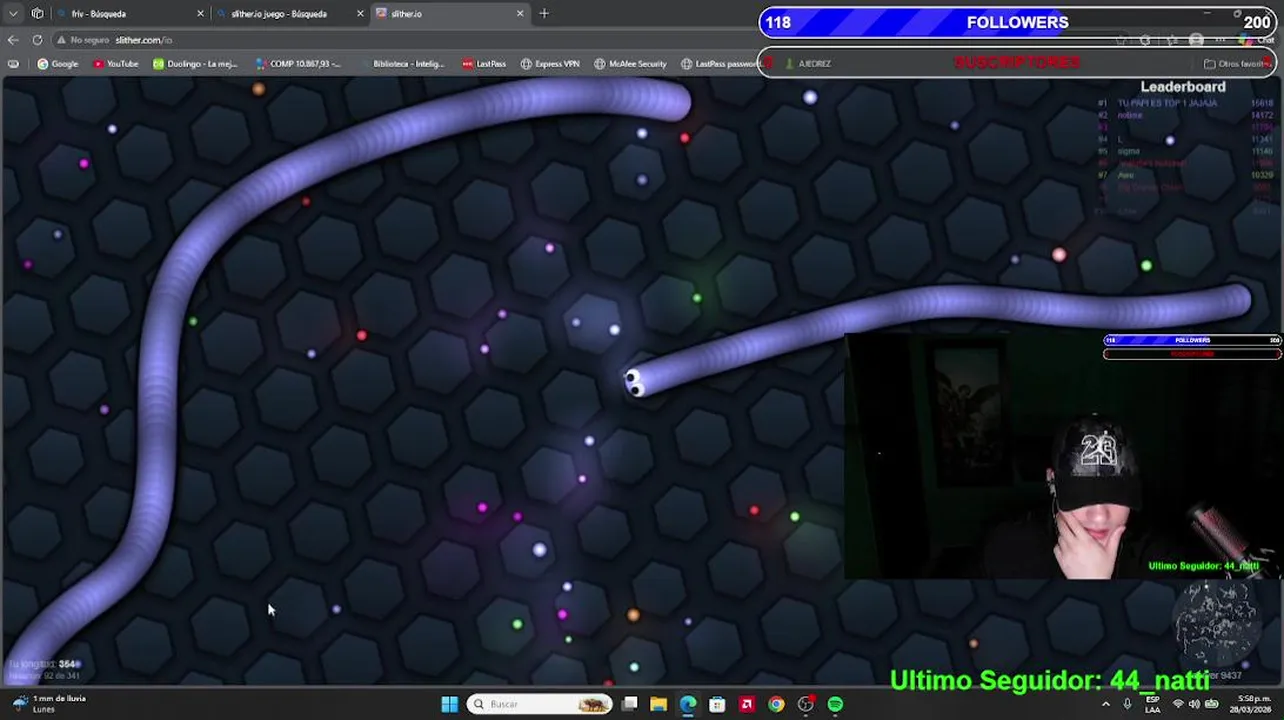
Task: Open the weather widget '1 mm de lluvia'
Action: pyautogui.click(x=48, y=704)
